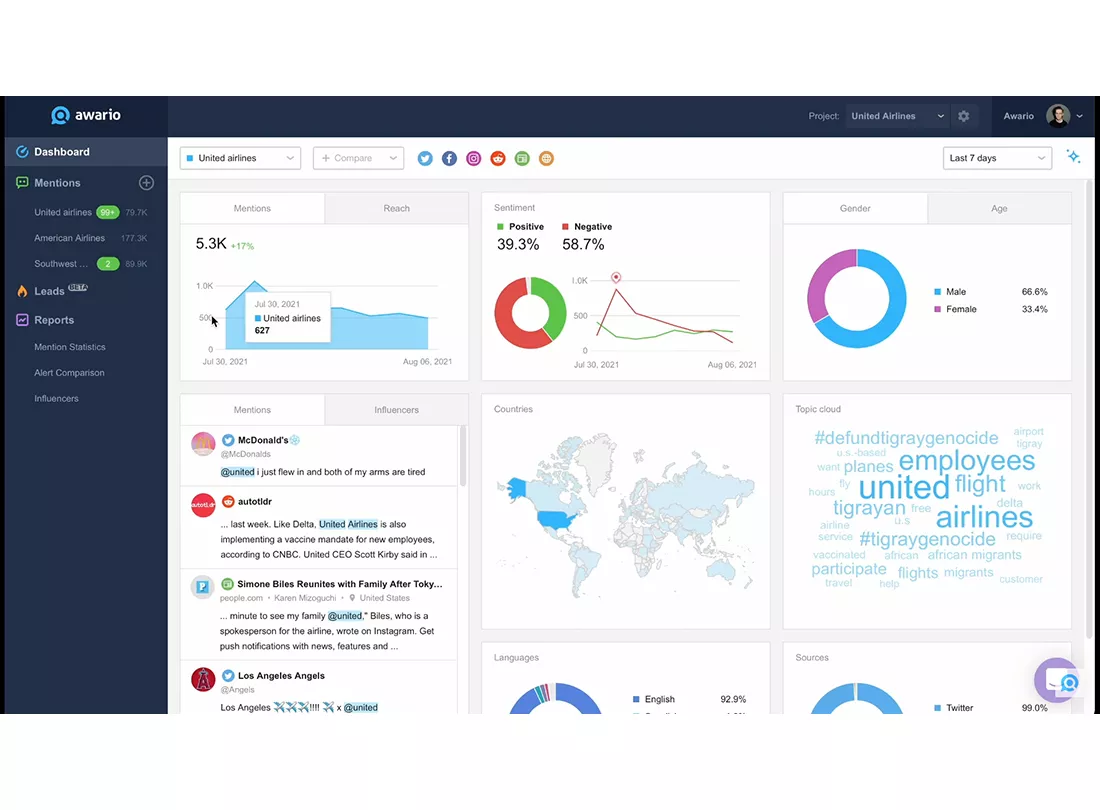
Task: Click the mentions list scrollbar
Action: [463, 456]
